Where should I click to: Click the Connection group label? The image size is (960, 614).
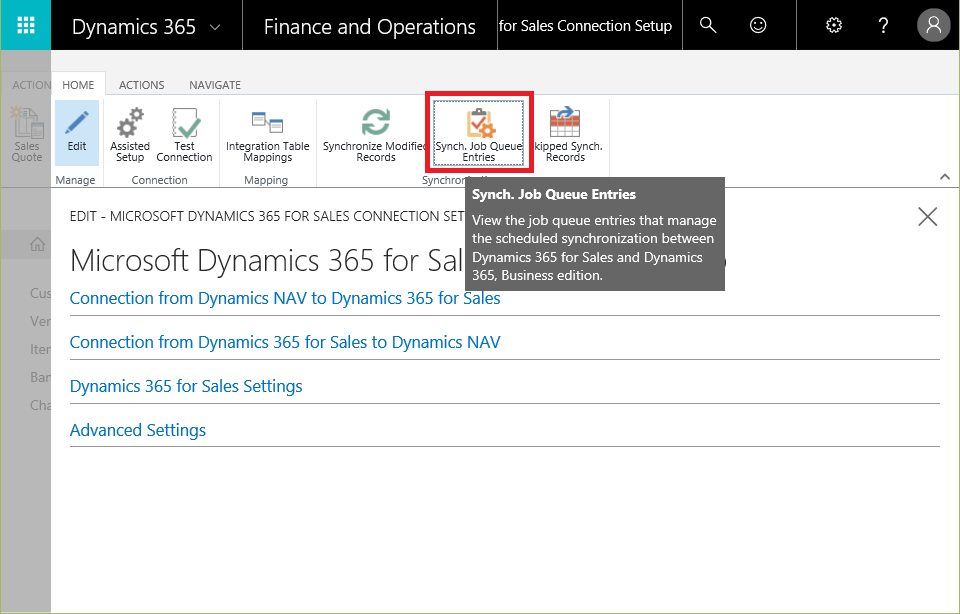[160, 180]
